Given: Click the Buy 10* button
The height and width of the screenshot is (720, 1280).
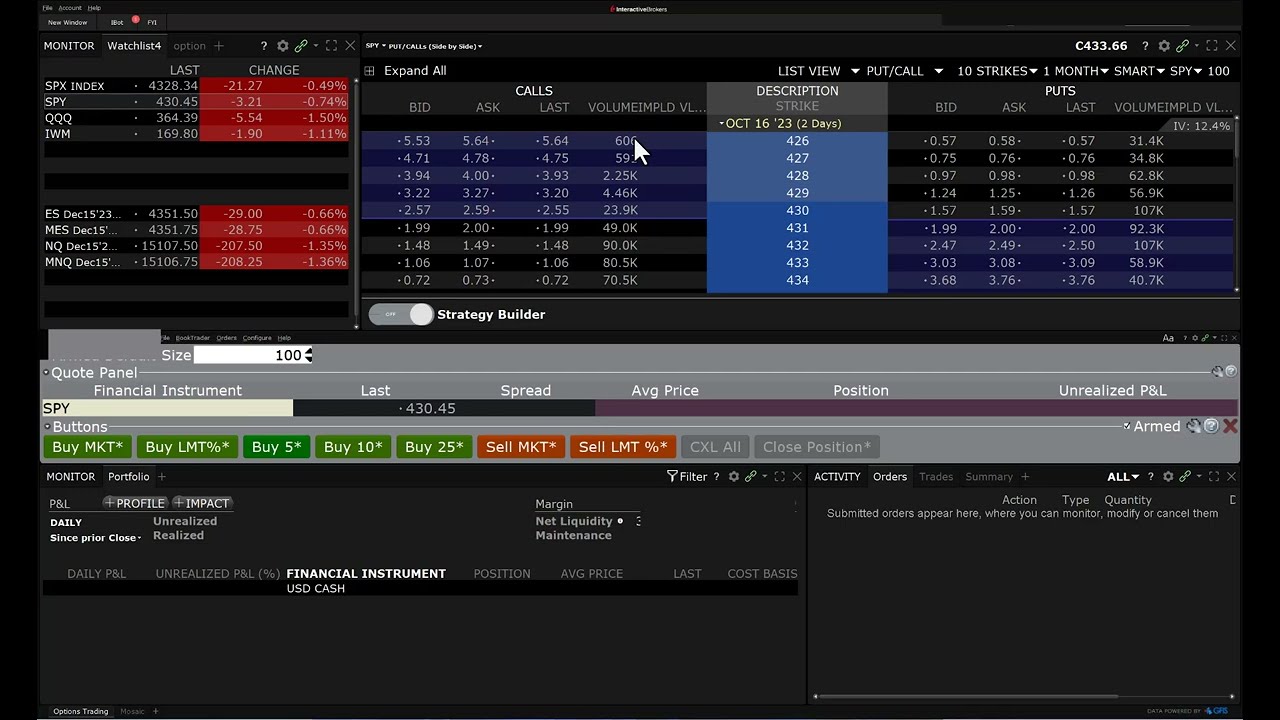Looking at the screenshot, I should 353,447.
